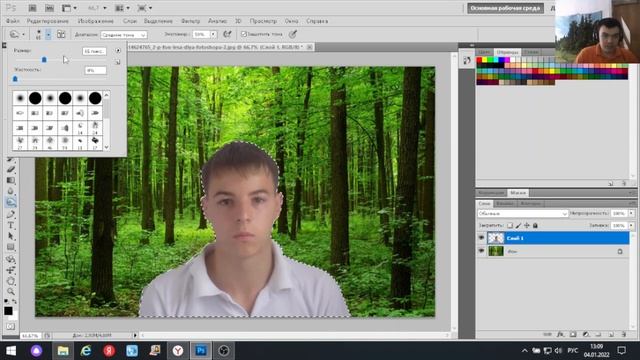Screen dimensions: 640x360
Task: Select the Слой 1 layer thumbnail
Action: [496, 238]
